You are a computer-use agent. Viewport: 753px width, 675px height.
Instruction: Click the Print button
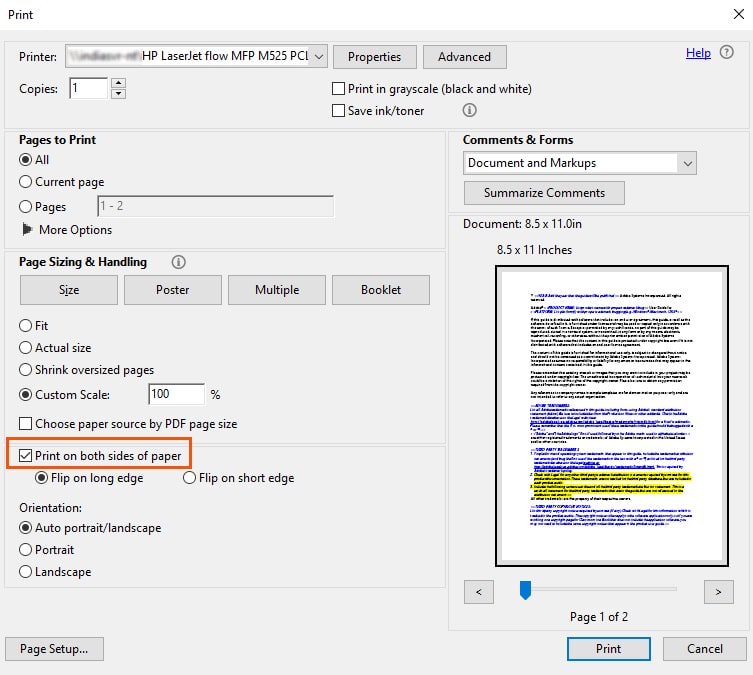pyautogui.click(x=608, y=648)
